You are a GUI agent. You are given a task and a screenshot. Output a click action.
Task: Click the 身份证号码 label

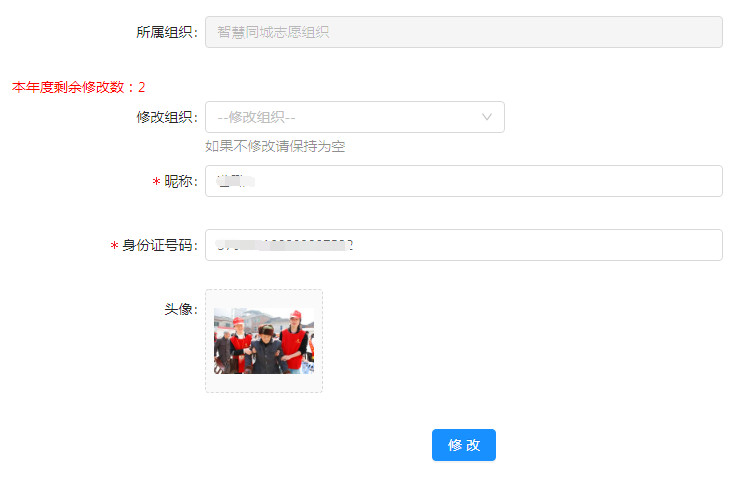159,245
